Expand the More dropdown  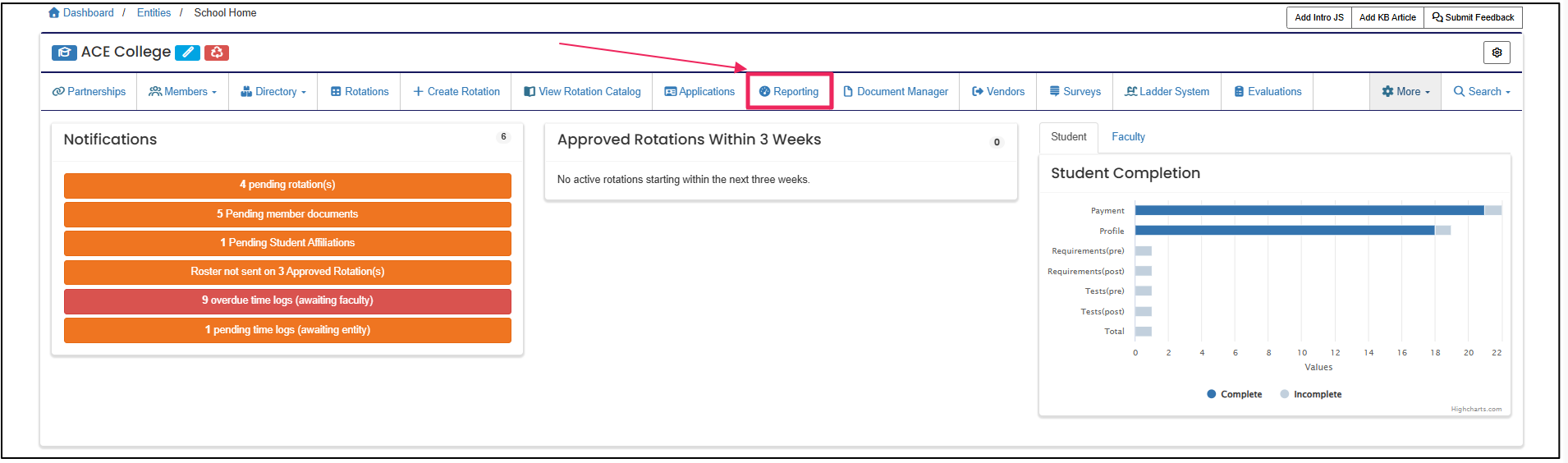[1405, 92]
